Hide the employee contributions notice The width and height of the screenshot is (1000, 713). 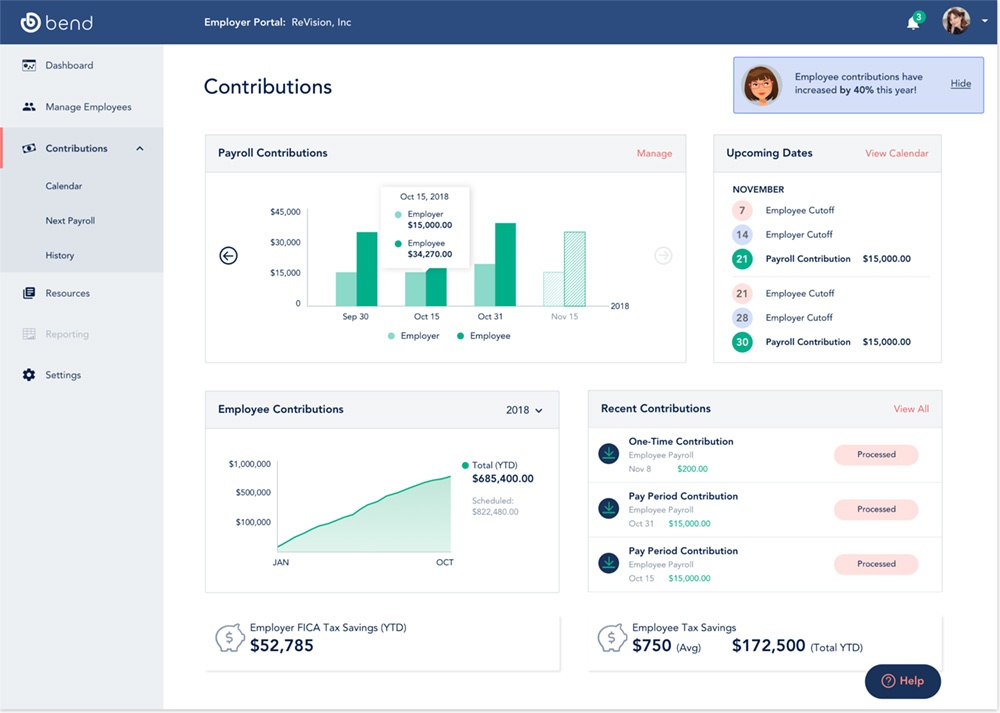tap(960, 84)
